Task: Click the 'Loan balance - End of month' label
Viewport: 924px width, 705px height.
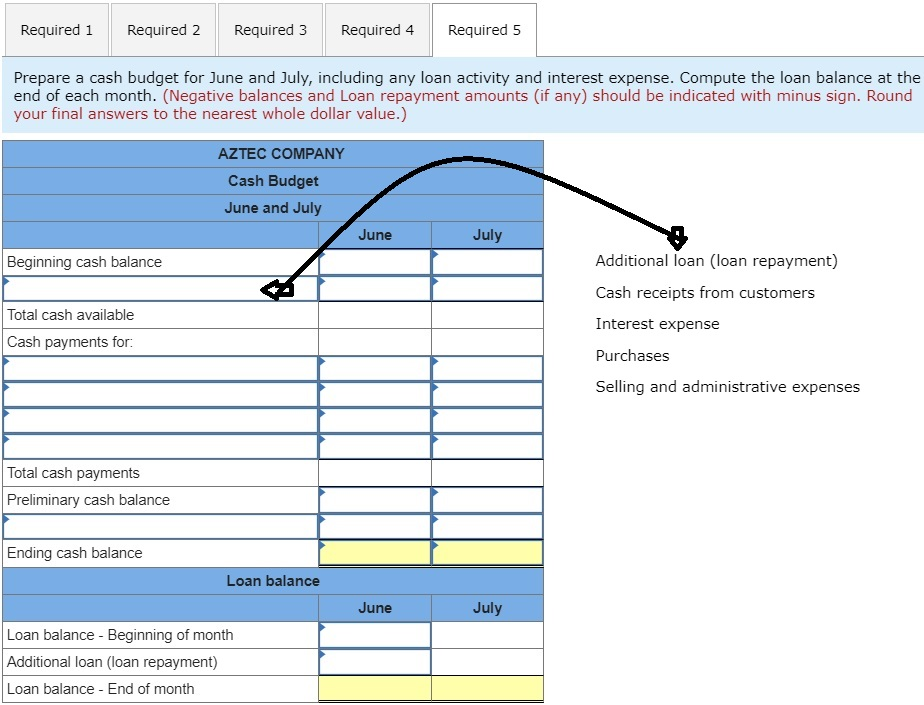Action: (x=101, y=688)
